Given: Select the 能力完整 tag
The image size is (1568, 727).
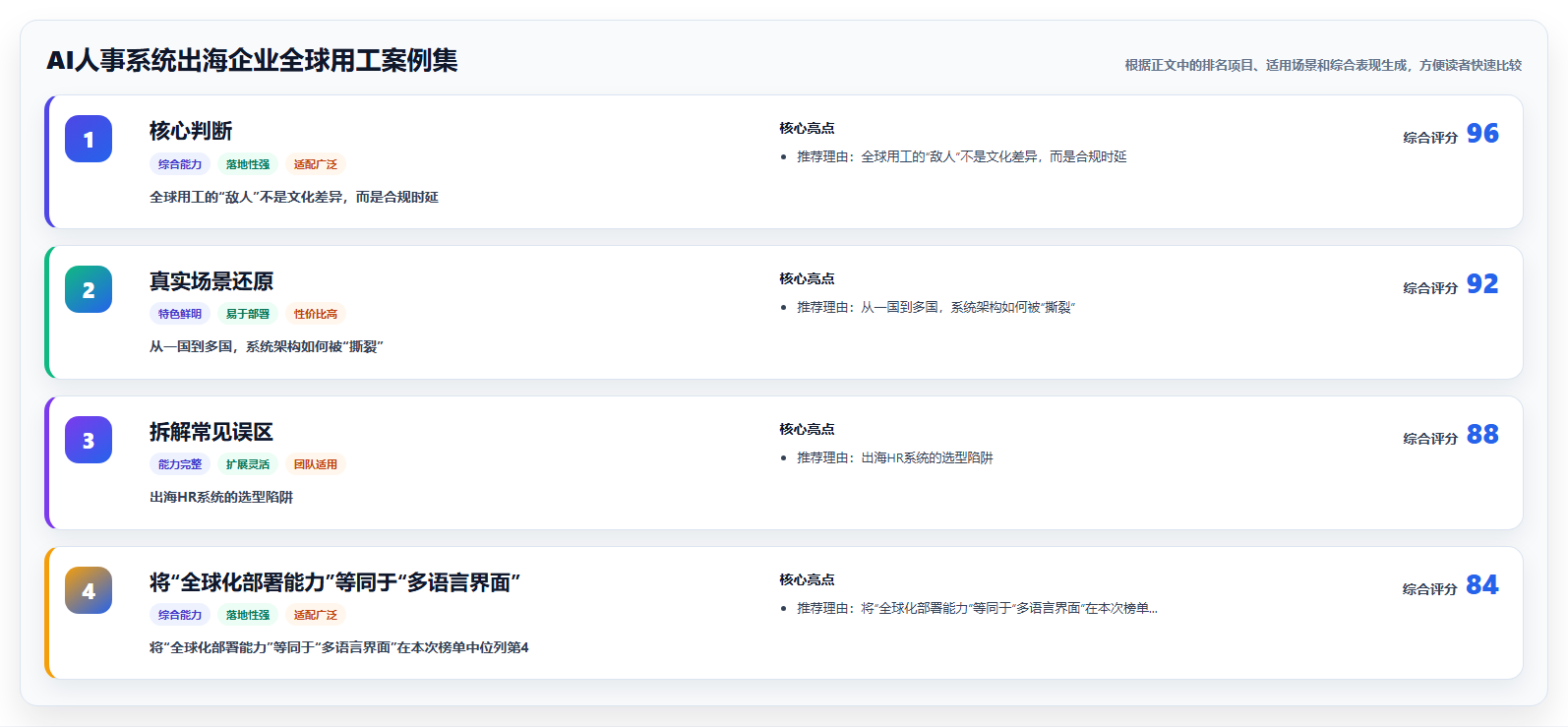Looking at the screenshot, I should (180, 464).
